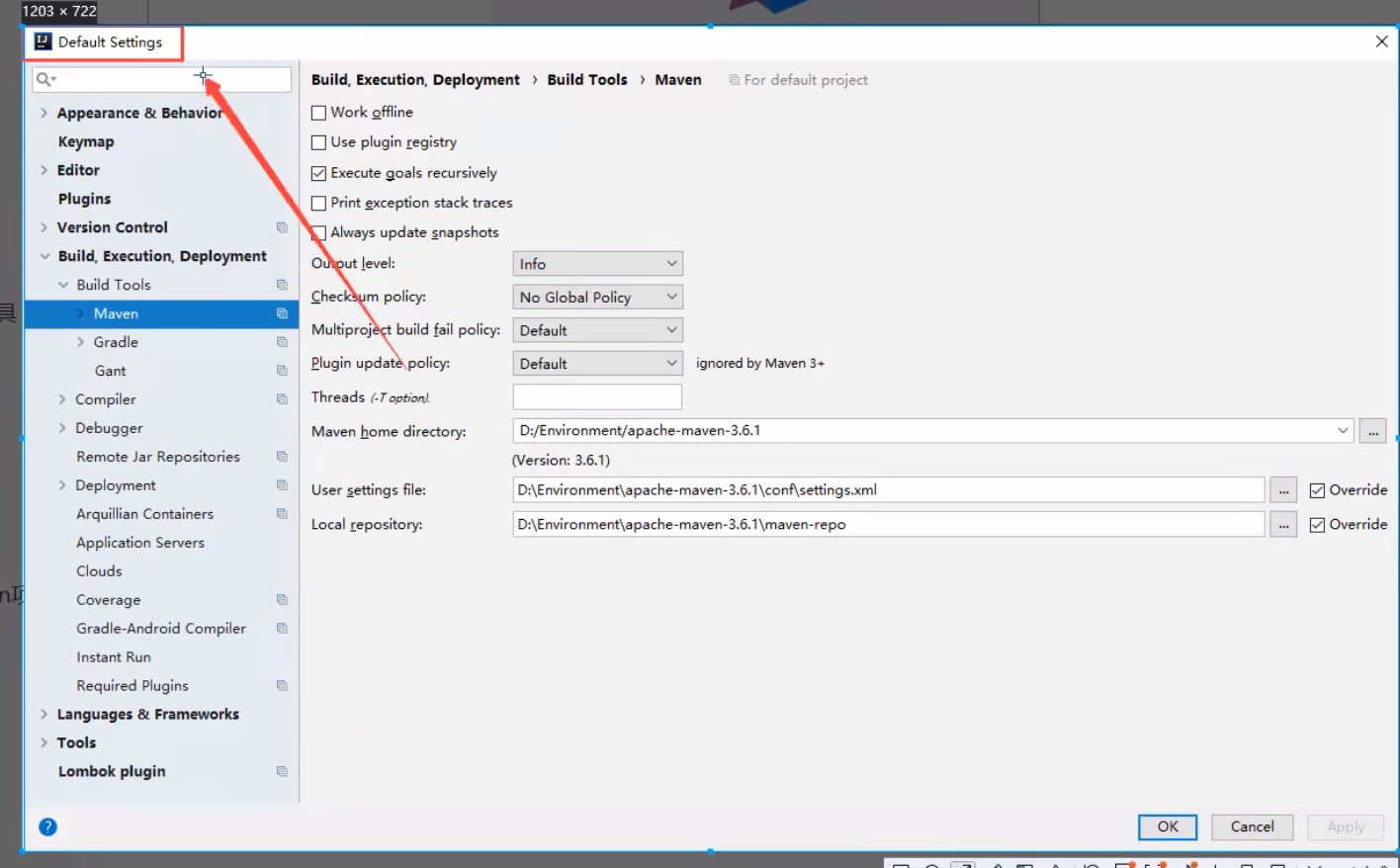Click the Local repository path field
The image size is (1400, 868).
click(x=889, y=525)
